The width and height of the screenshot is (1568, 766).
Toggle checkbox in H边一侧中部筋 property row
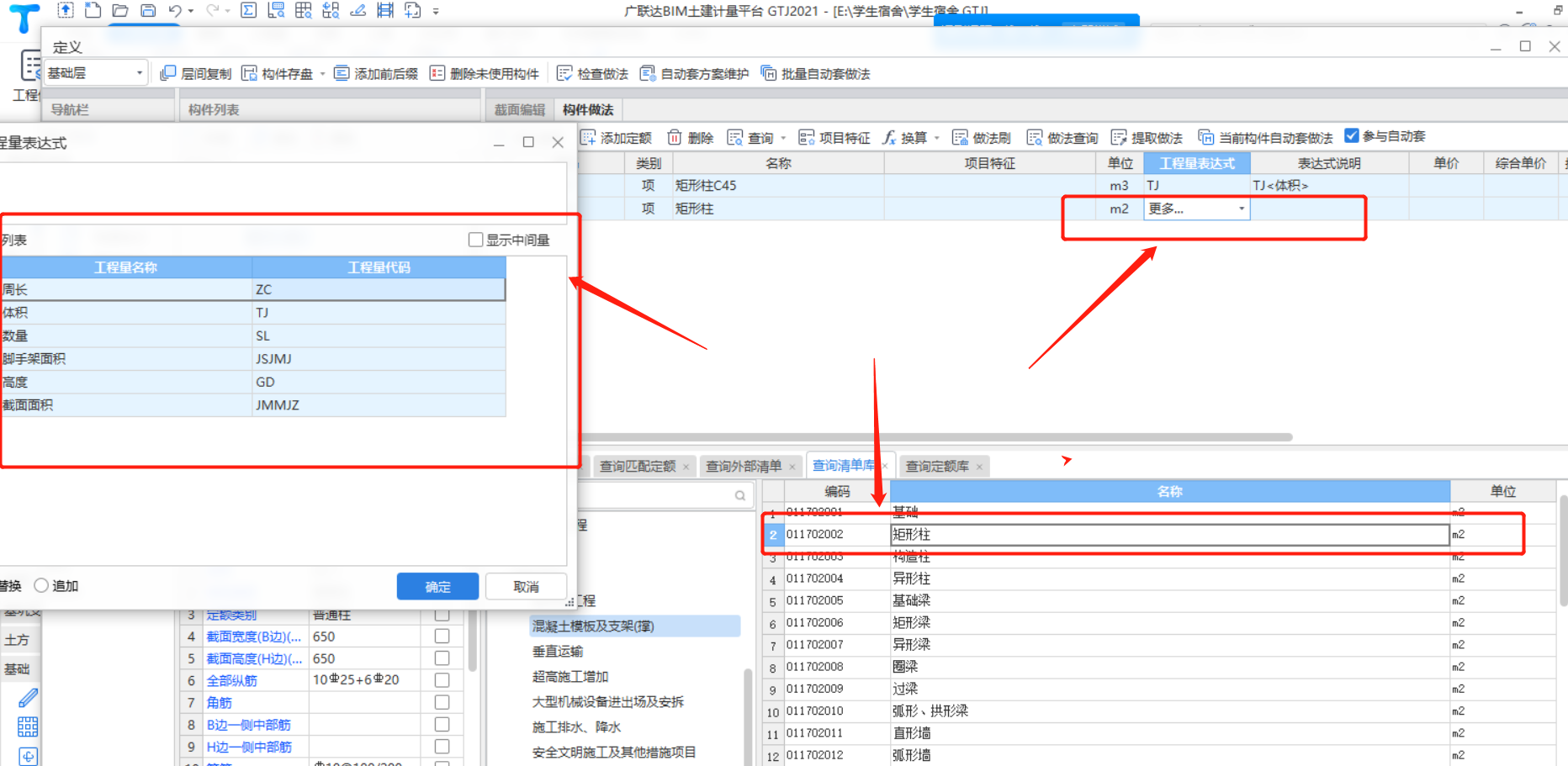[442, 747]
